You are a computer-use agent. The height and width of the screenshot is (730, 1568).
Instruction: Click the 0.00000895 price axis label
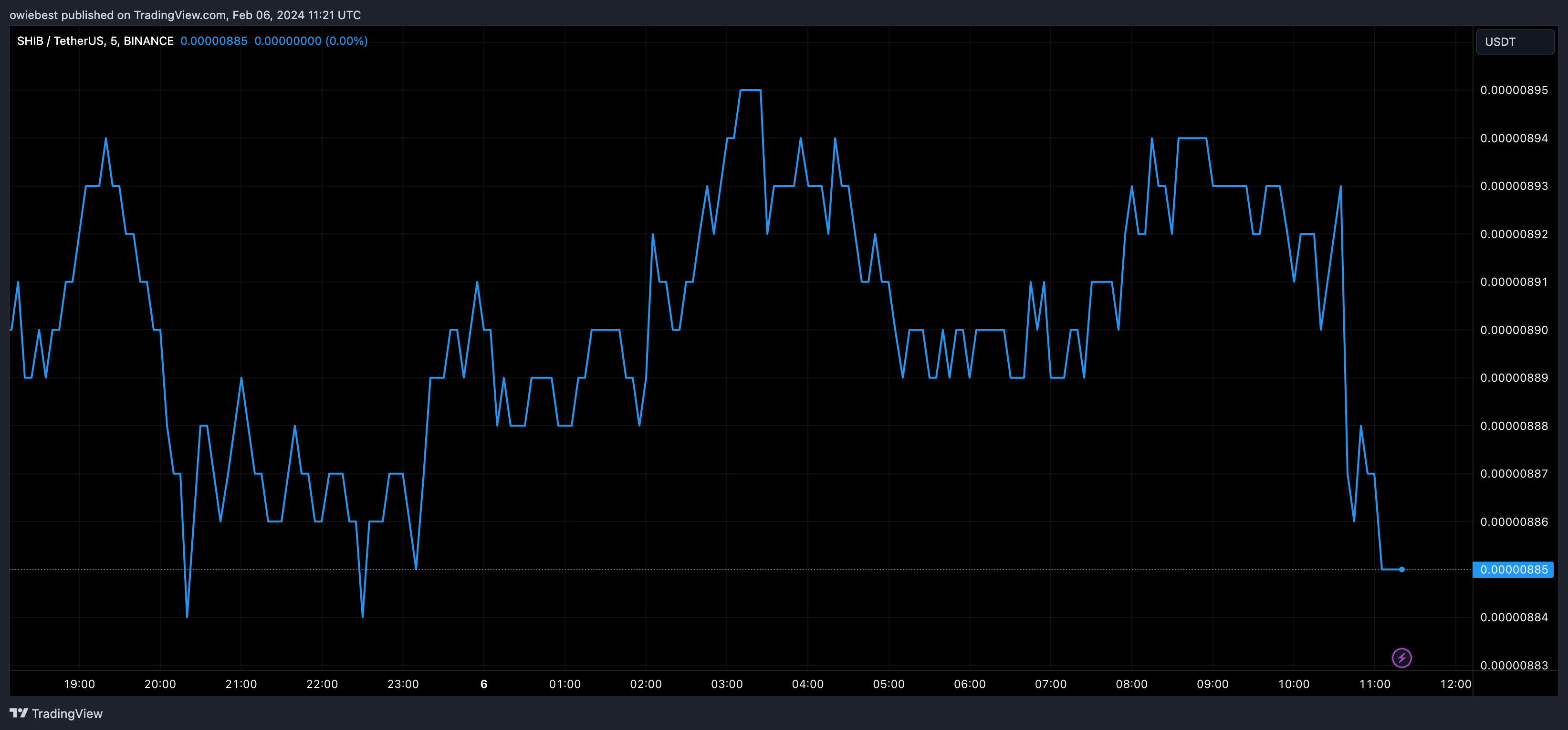pyautogui.click(x=1513, y=90)
